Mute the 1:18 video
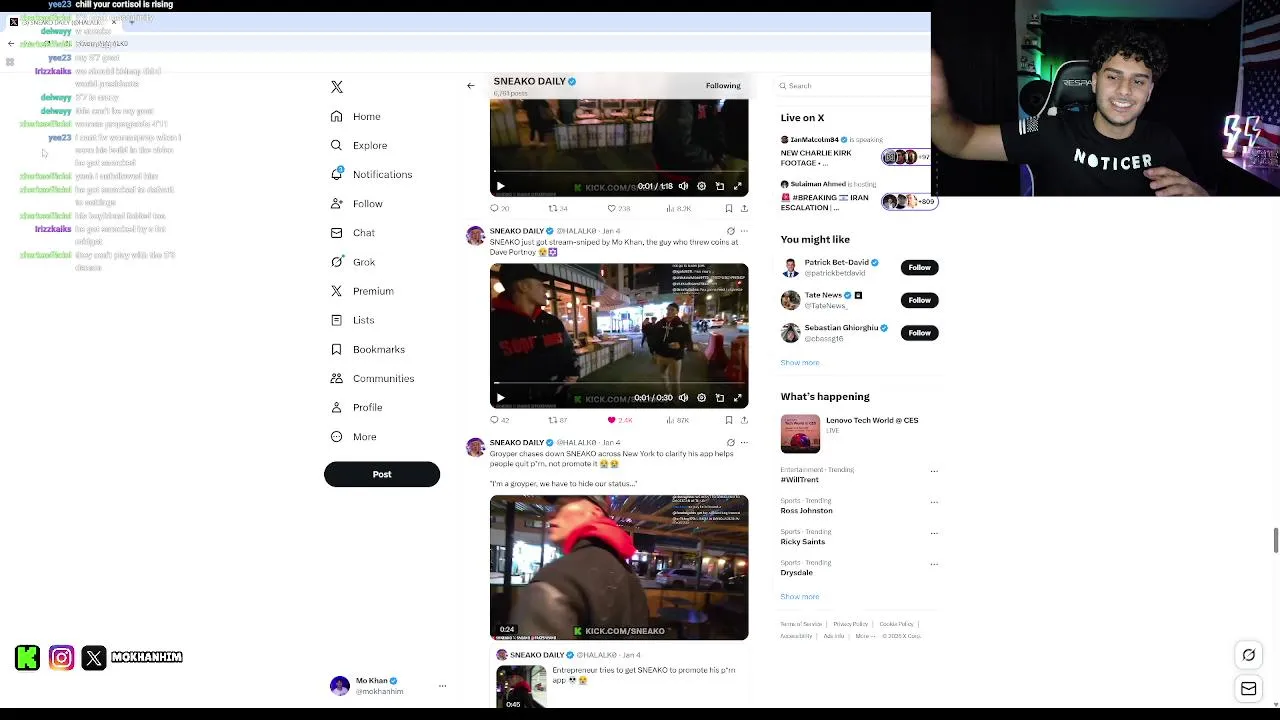Image resolution: width=1280 pixels, height=720 pixels. pos(684,186)
